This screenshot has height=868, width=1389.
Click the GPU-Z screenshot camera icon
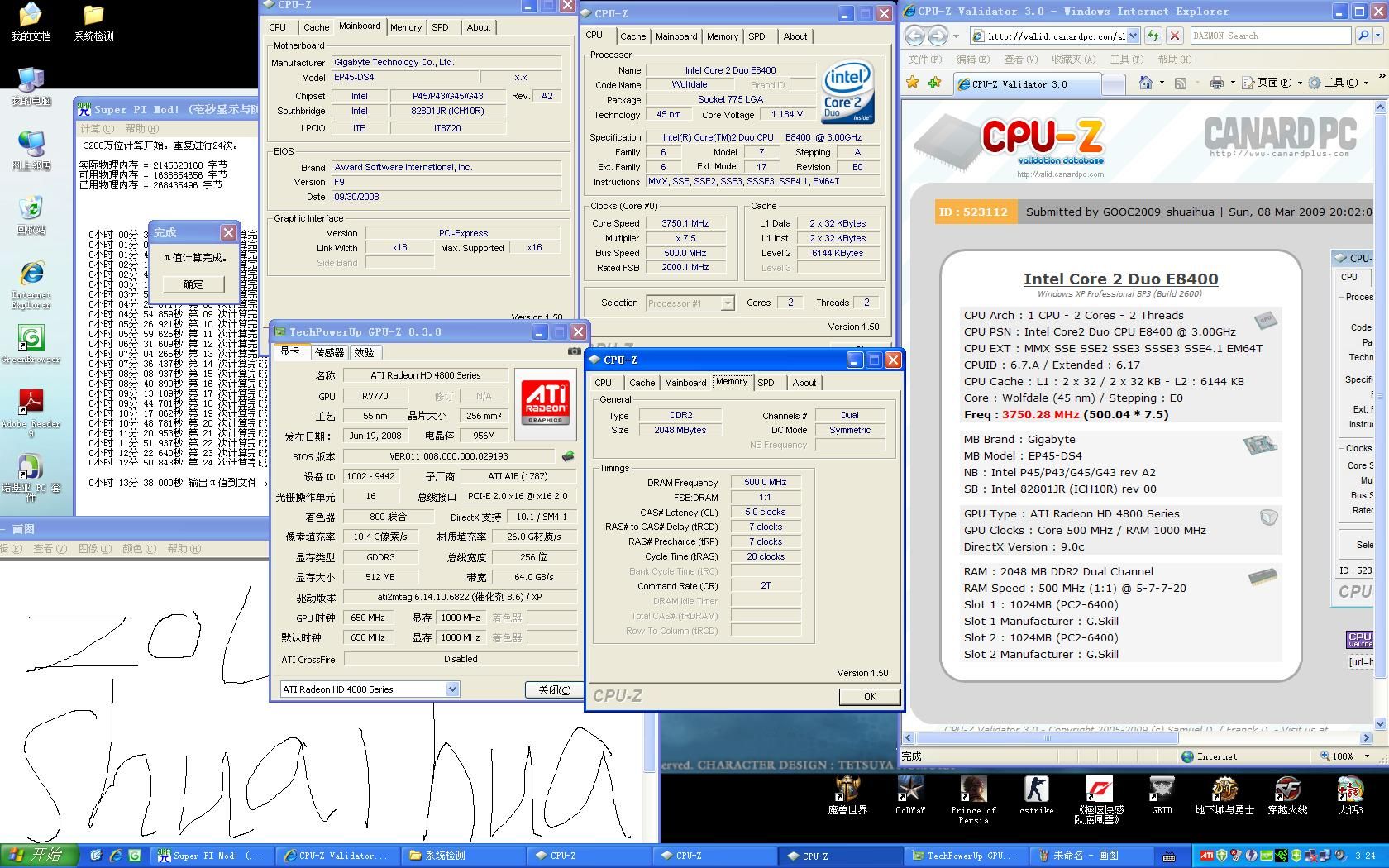pos(575,351)
